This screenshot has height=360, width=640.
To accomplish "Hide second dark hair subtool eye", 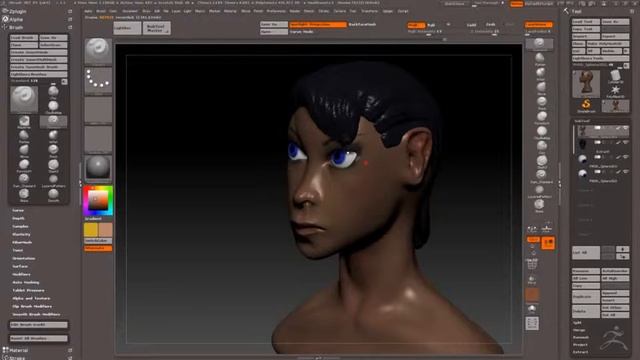I will click(x=626, y=142).
